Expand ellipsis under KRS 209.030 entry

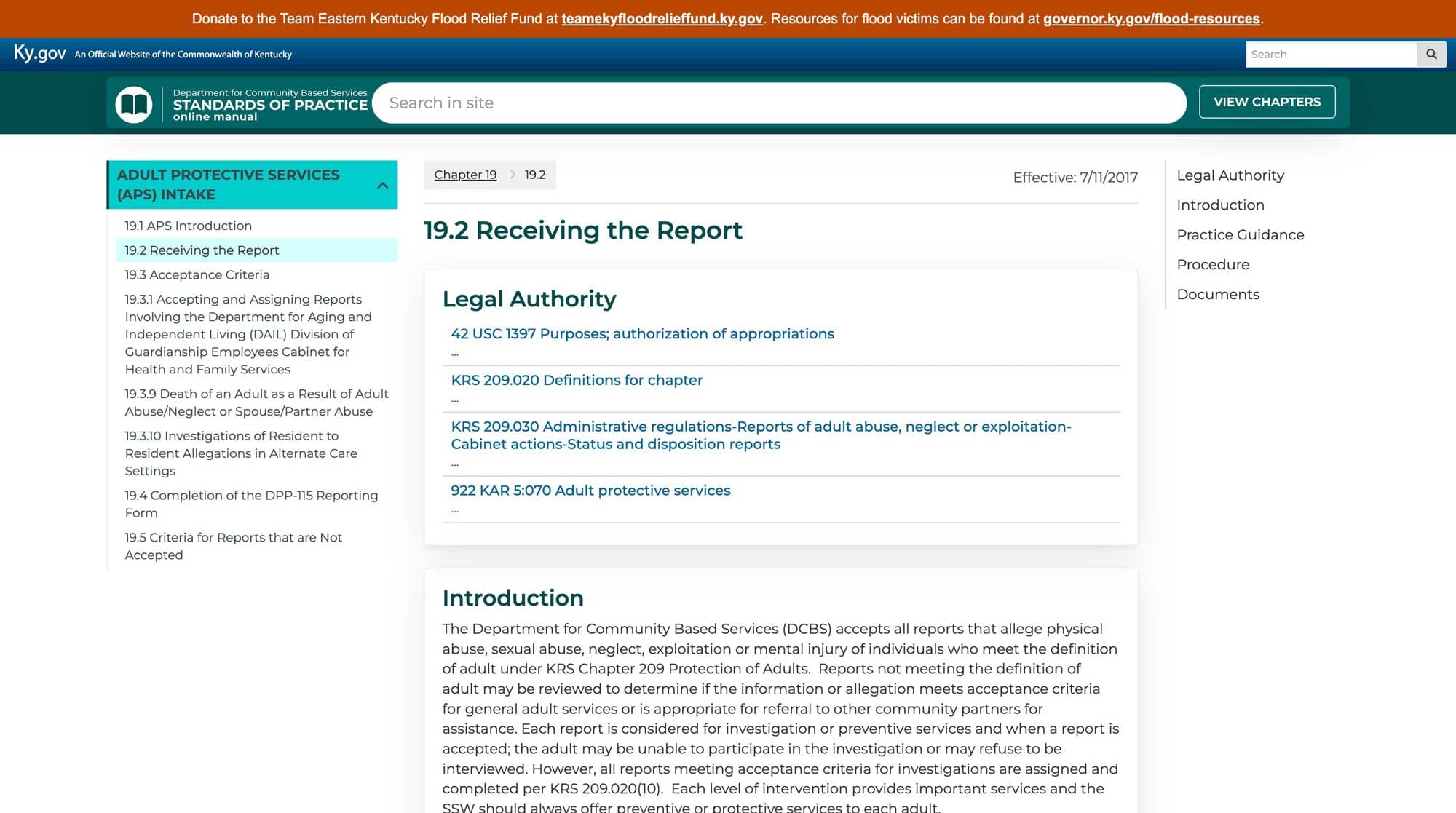[455, 464]
